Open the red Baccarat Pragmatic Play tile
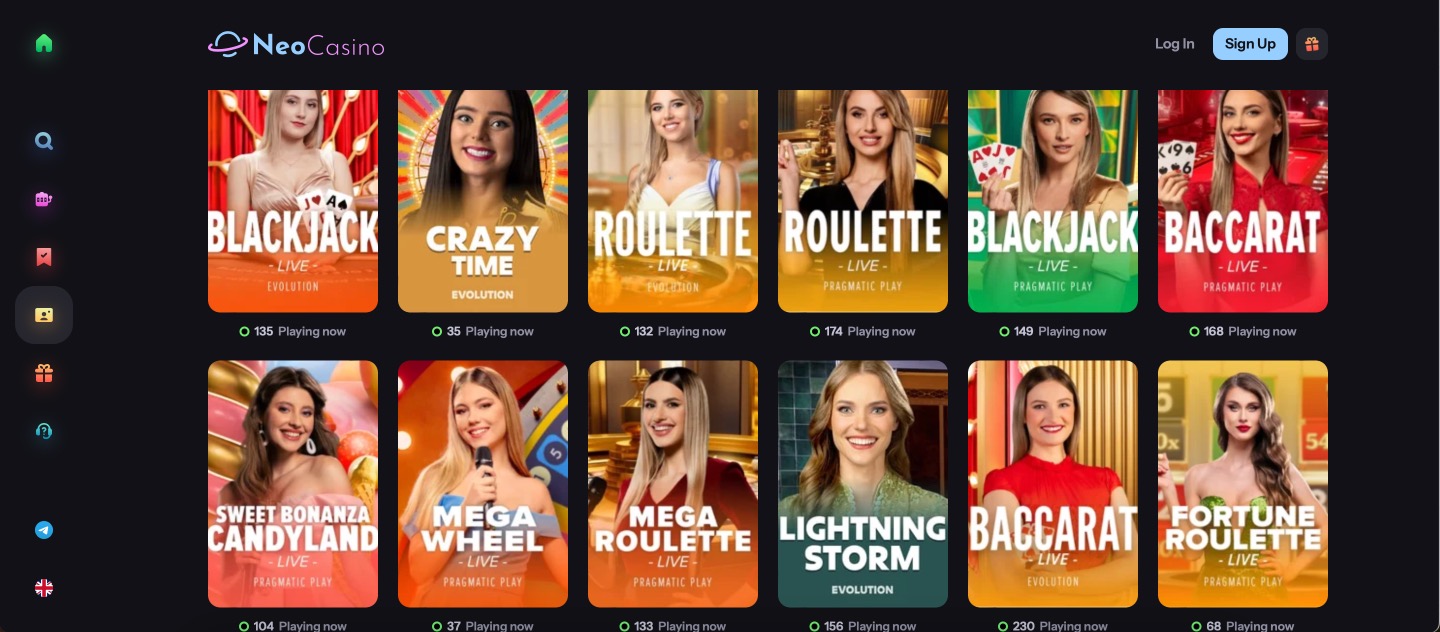 [1243, 201]
